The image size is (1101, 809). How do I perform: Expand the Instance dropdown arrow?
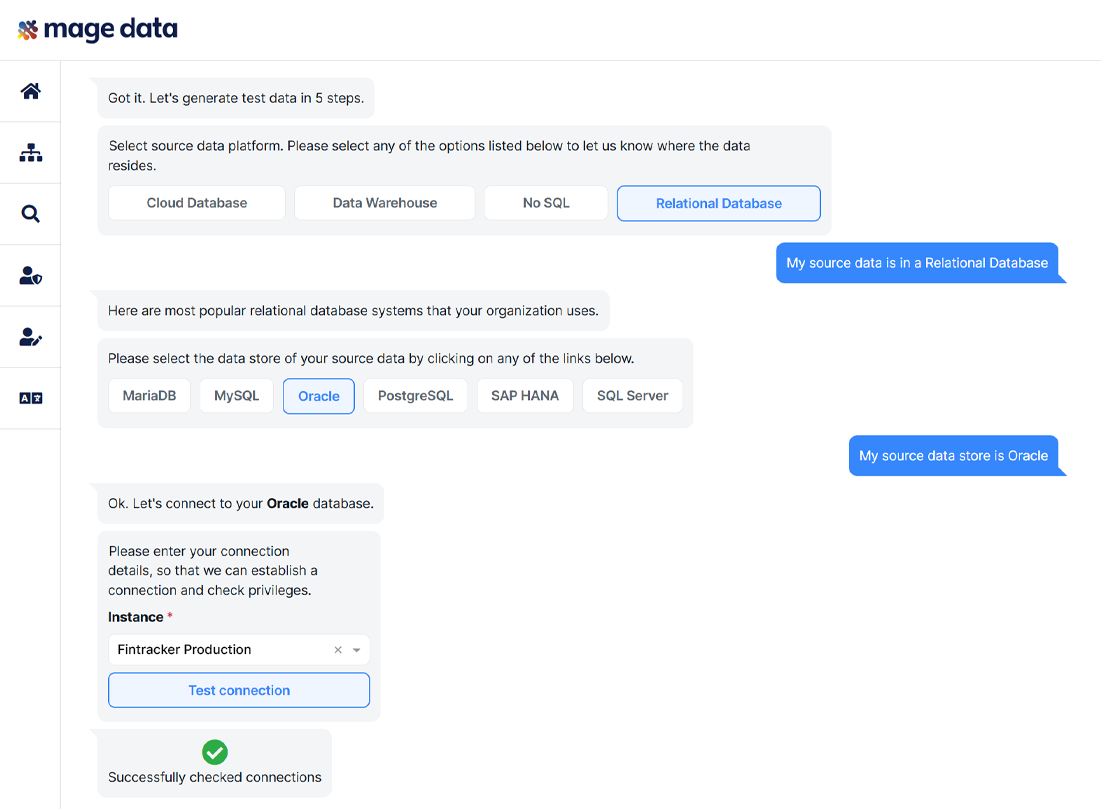[x=357, y=650]
